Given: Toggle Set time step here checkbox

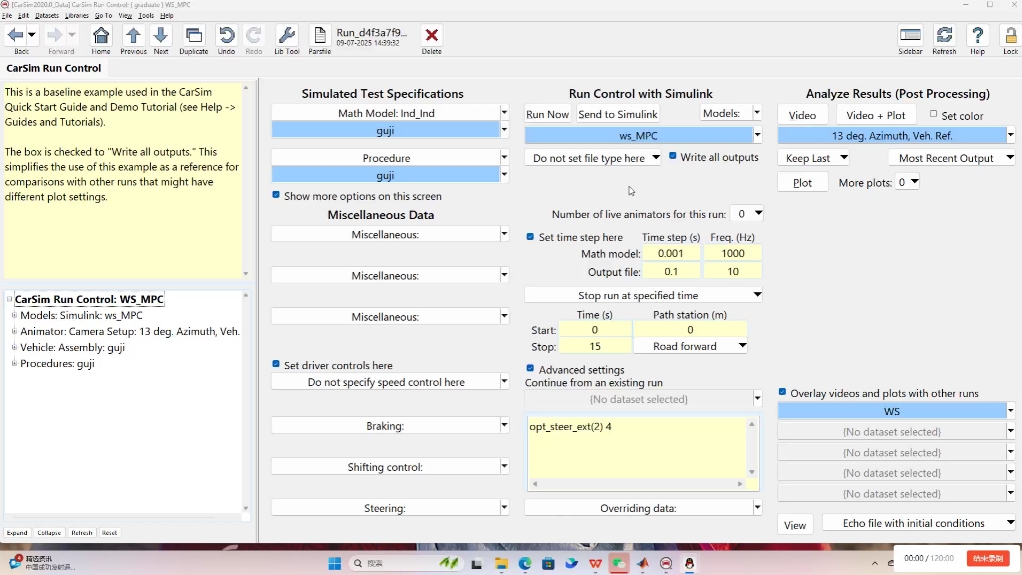Looking at the screenshot, I should (530, 237).
